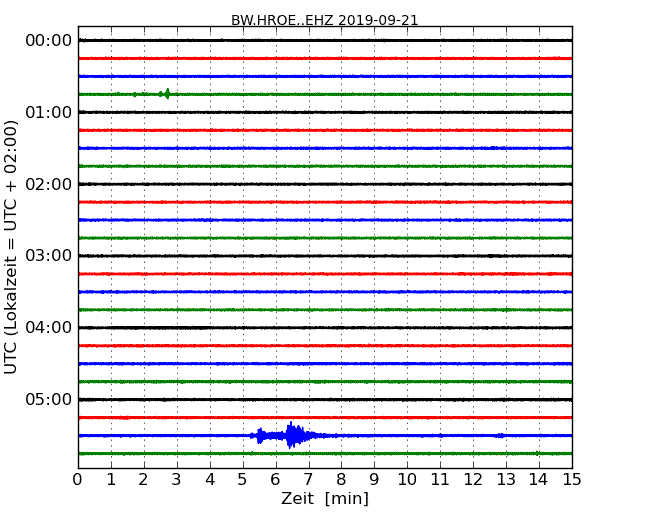Viewport: 650px width, 520px height.
Task: Click the x-axis tick label 1
Action: [111, 480]
